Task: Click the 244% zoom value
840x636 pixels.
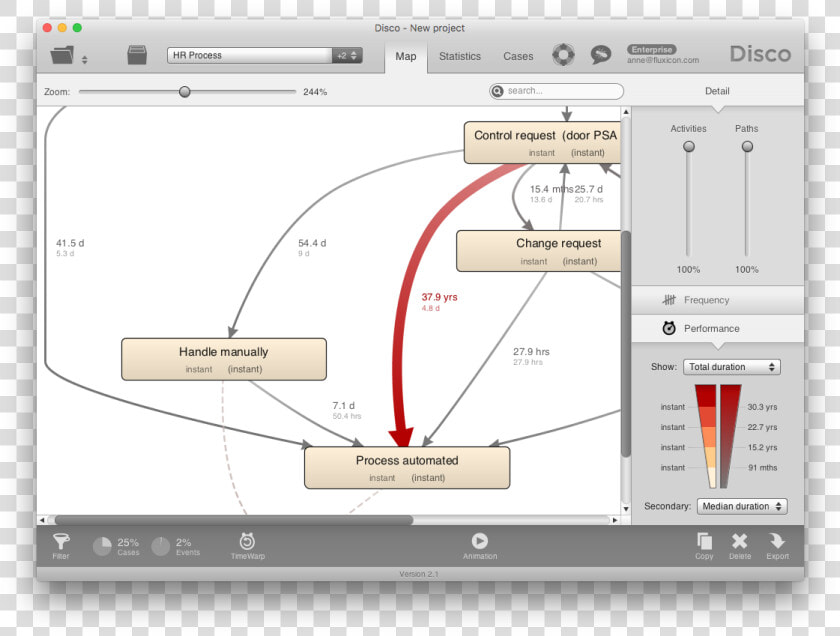Action: click(x=315, y=92)
